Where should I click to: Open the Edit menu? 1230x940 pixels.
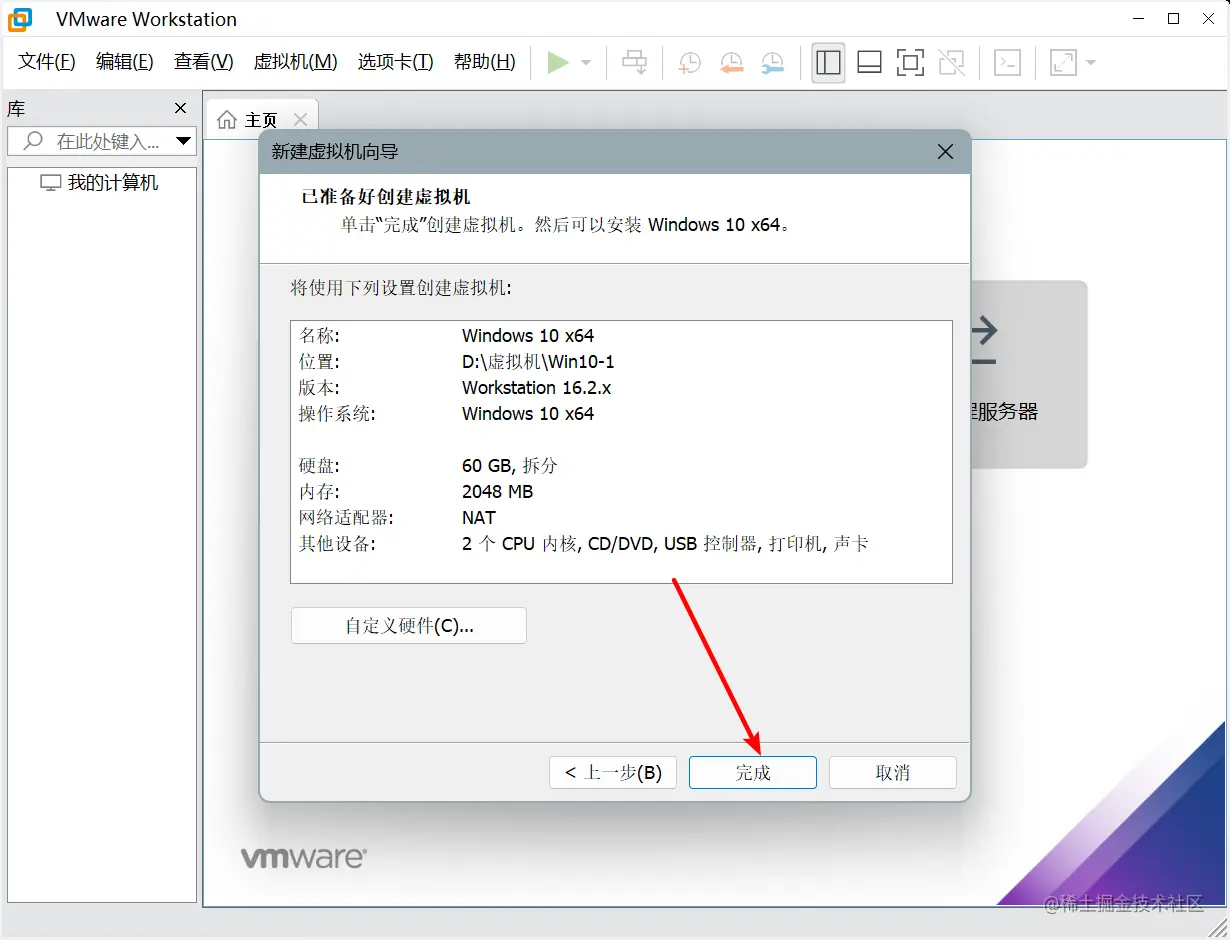click(x=125, y=62)
